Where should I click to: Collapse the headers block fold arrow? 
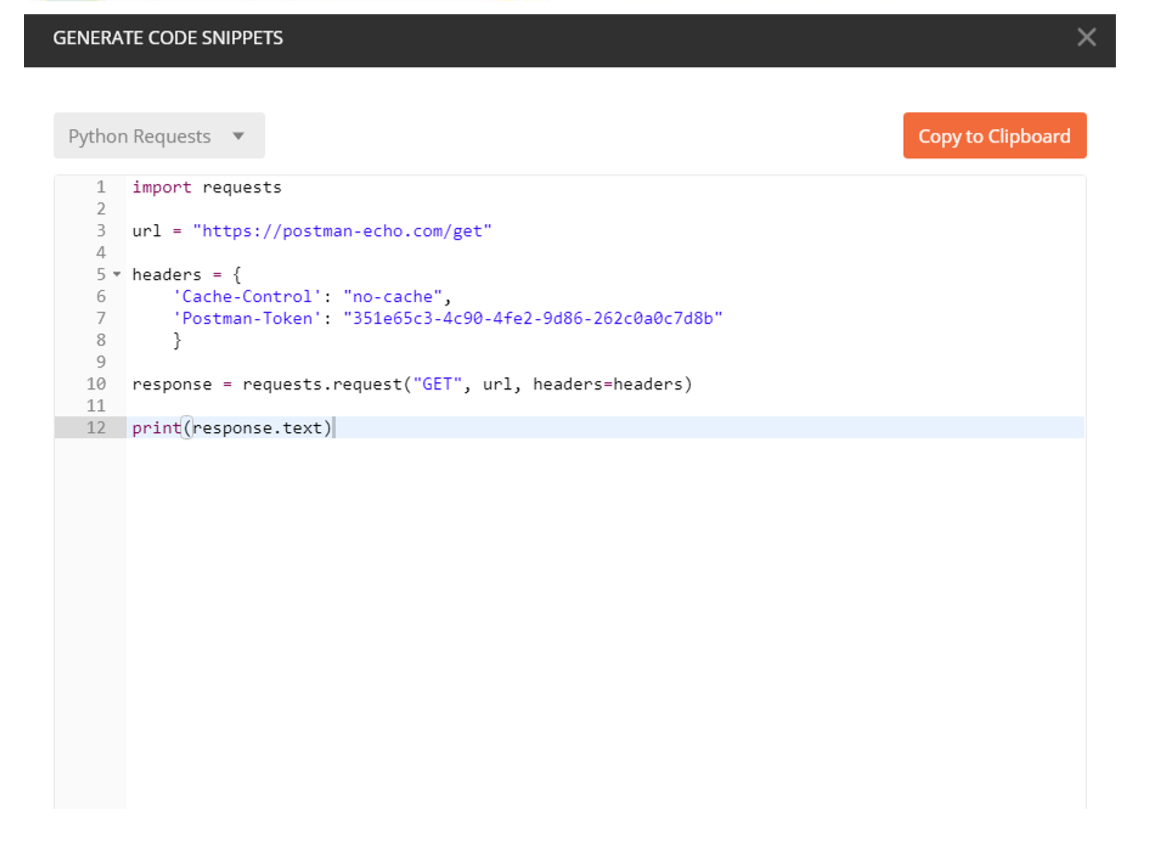pyautogui.click(x=117, y=274)
